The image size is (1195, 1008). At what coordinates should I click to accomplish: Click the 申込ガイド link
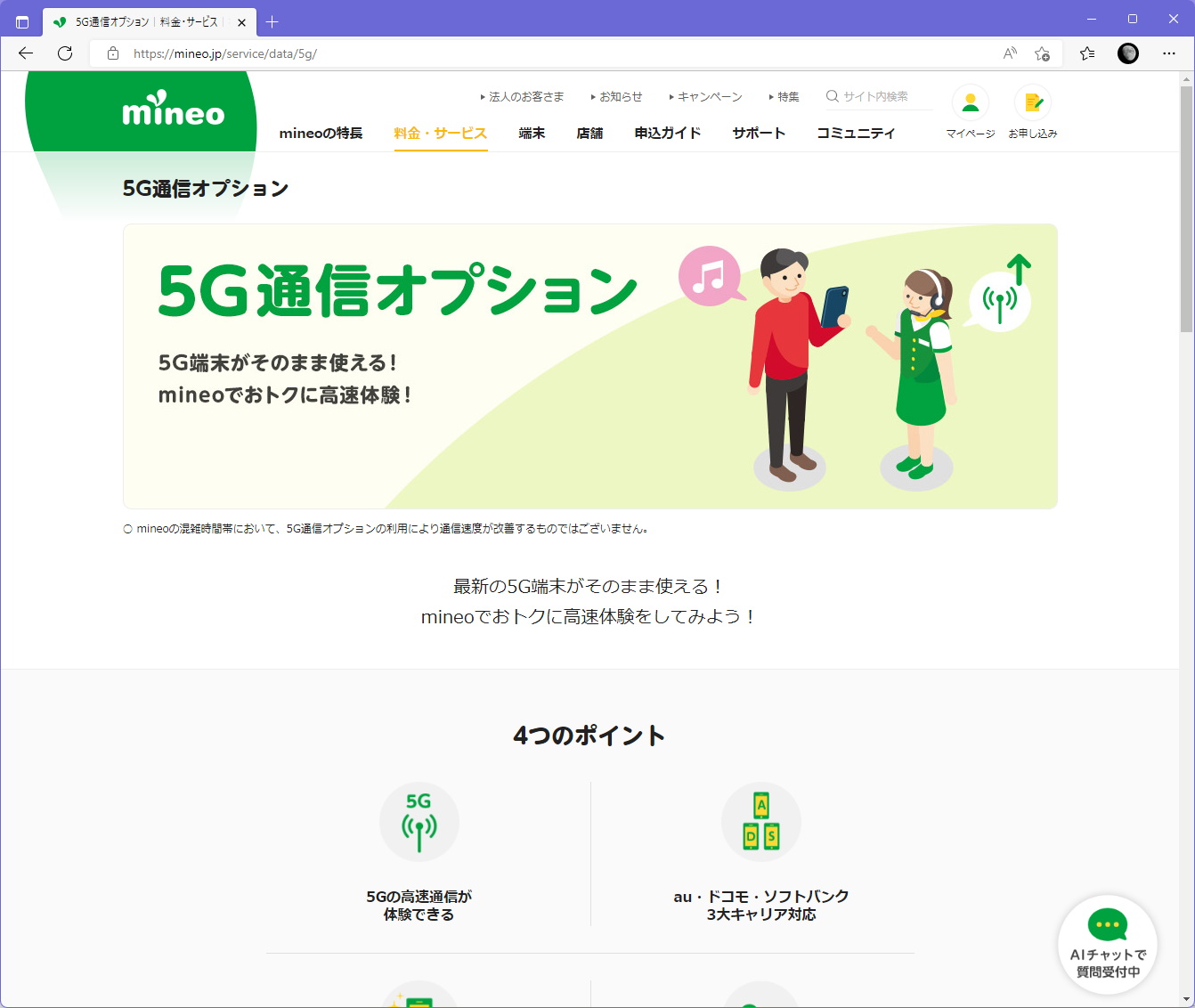666,133
